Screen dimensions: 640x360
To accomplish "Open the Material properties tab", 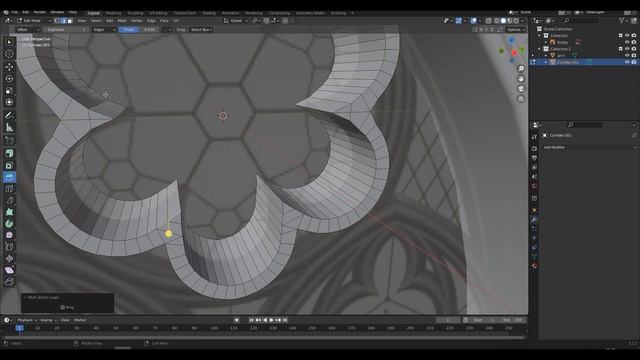I will (534, 266).
